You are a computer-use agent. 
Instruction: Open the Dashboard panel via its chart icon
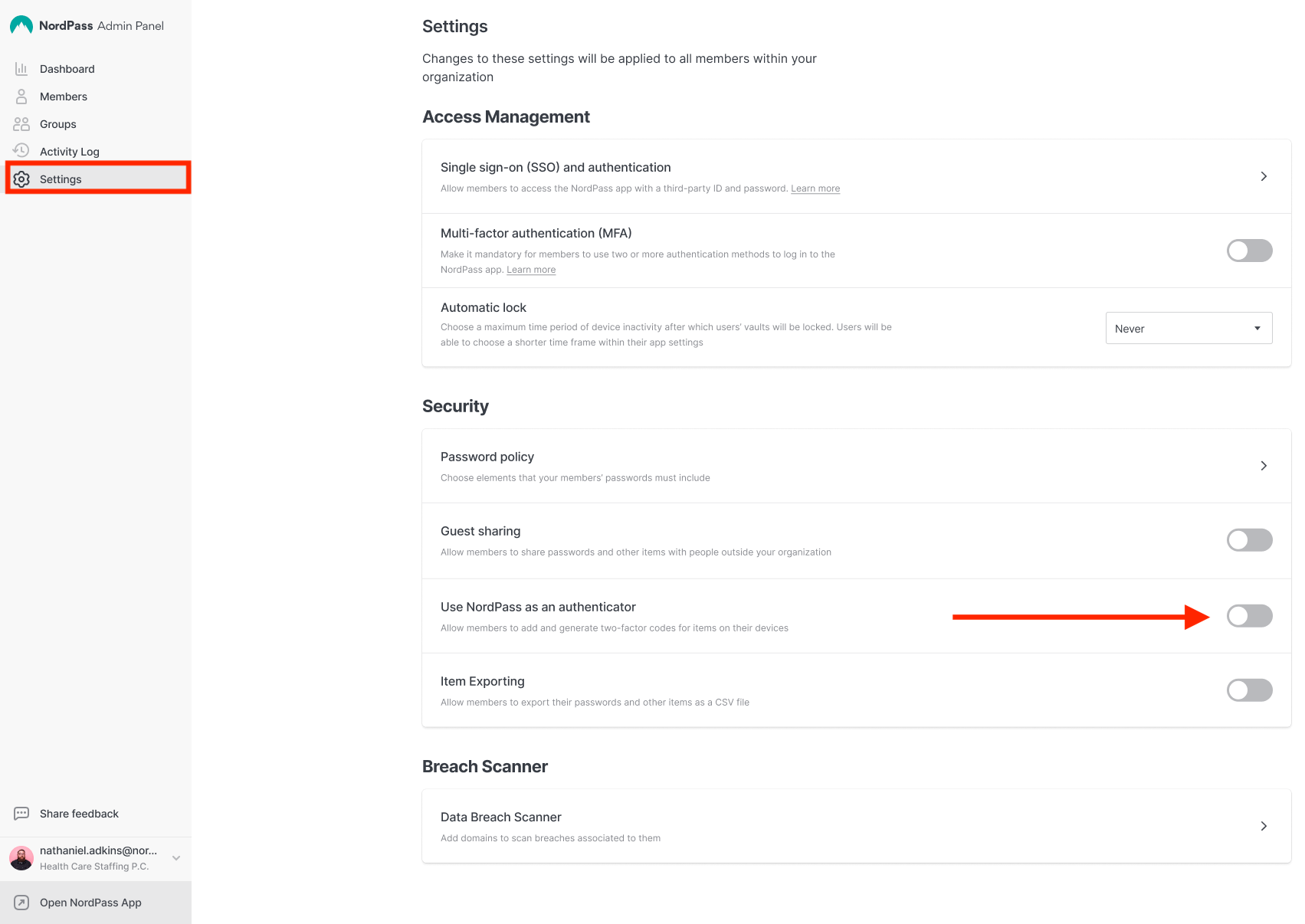click(x=21, y=68)
